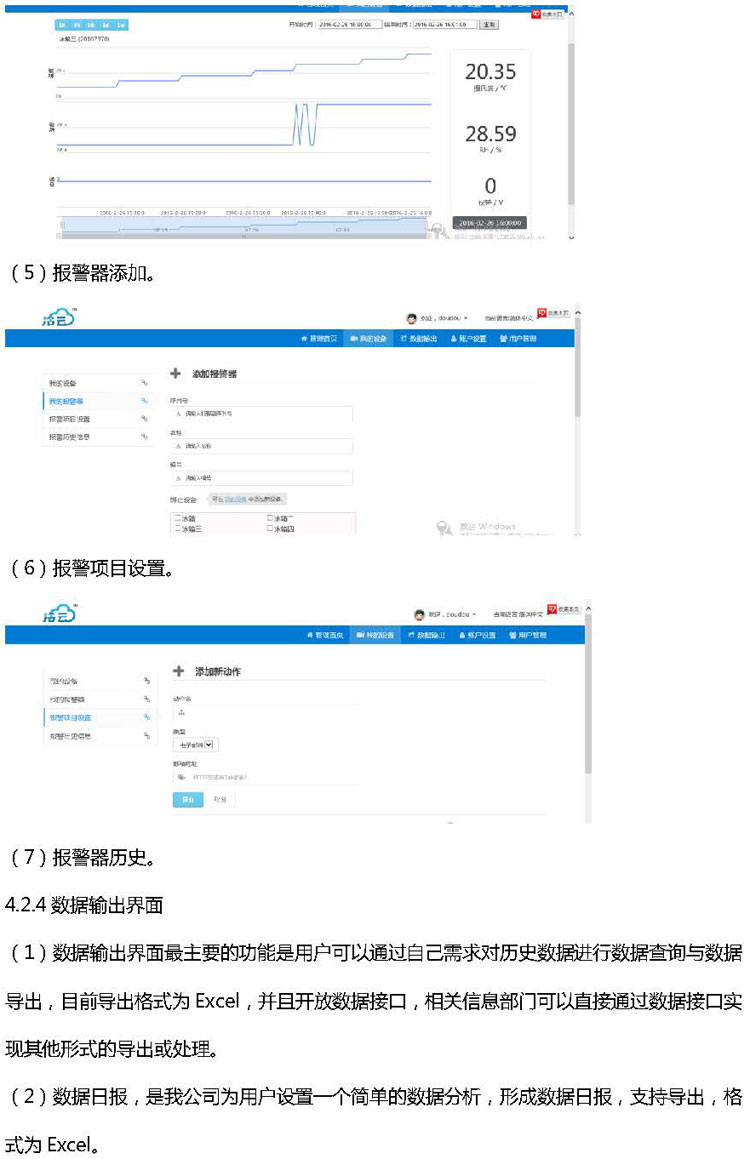Tick the 冰箱二 checkbox
The width and height of the screenshot is (750, 1159).
(x=270, y=519)
